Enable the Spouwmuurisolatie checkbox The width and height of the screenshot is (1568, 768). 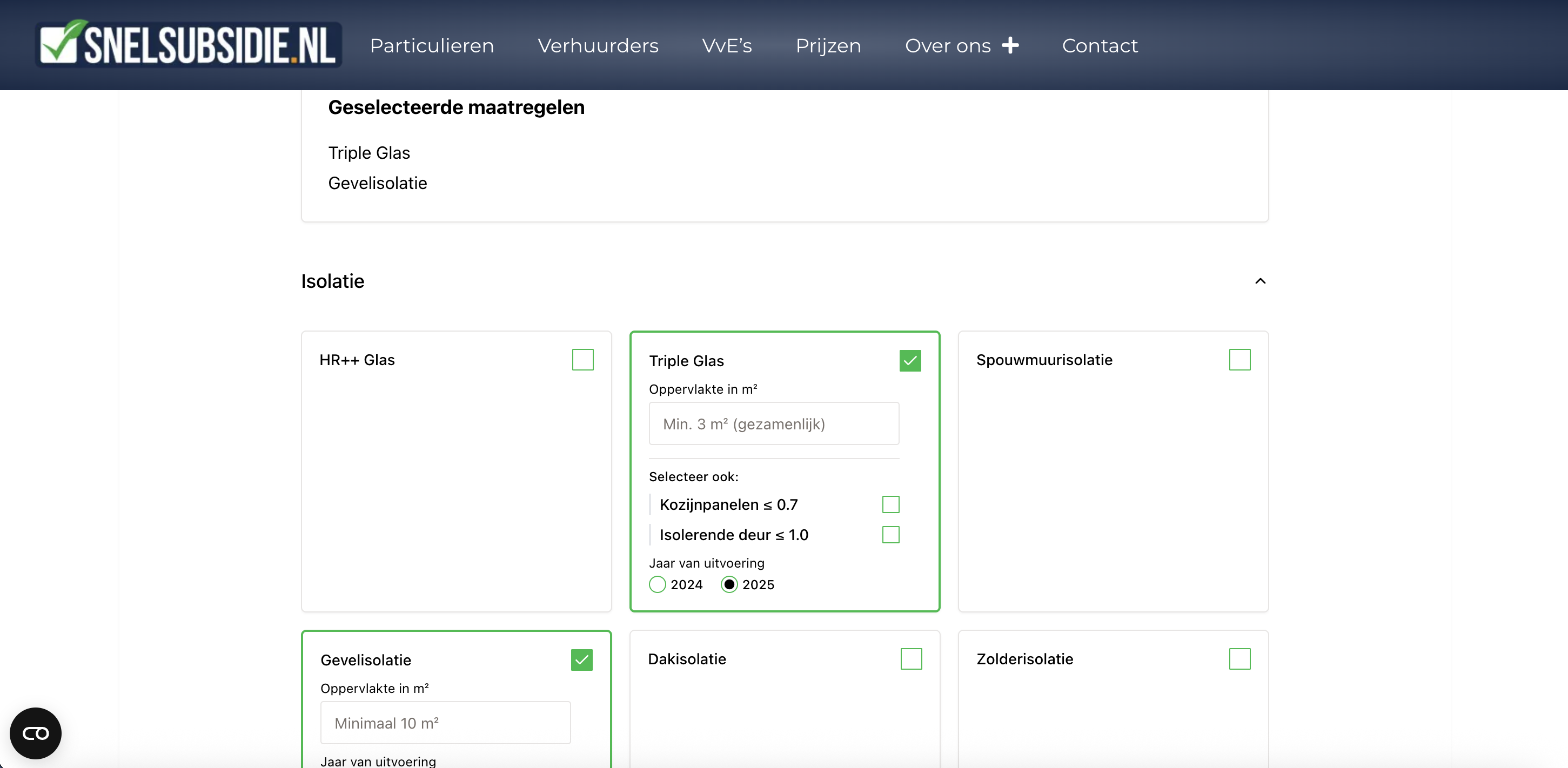(x=1239, y=360)
